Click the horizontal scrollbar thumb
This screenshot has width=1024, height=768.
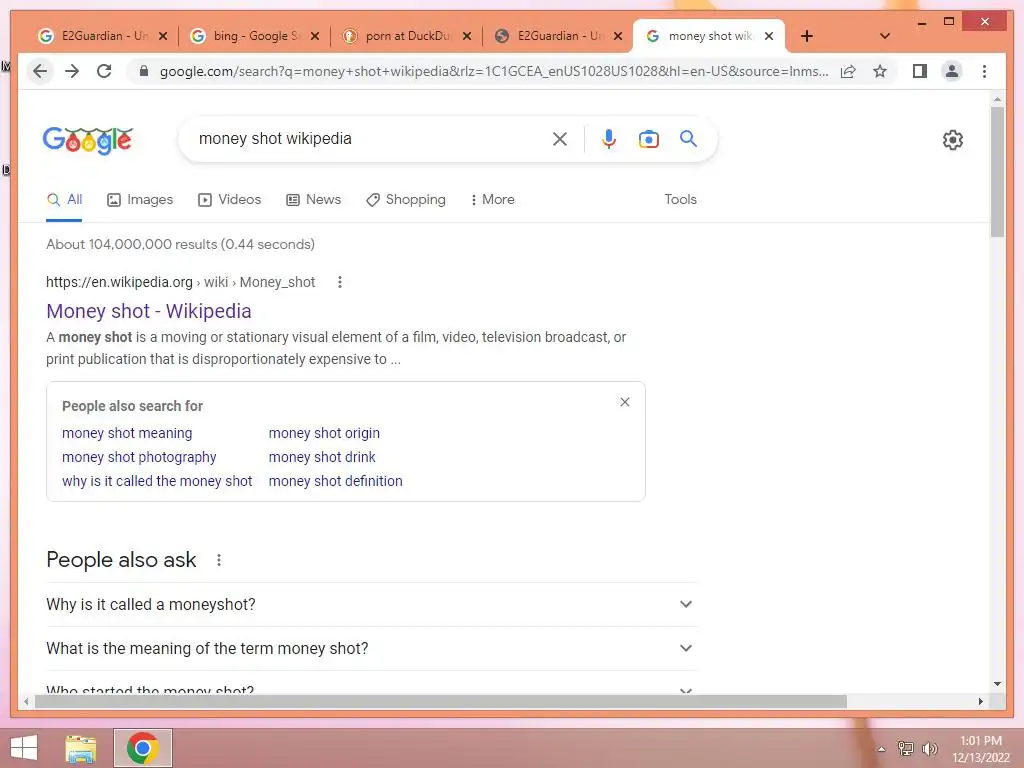coord(441,702)
